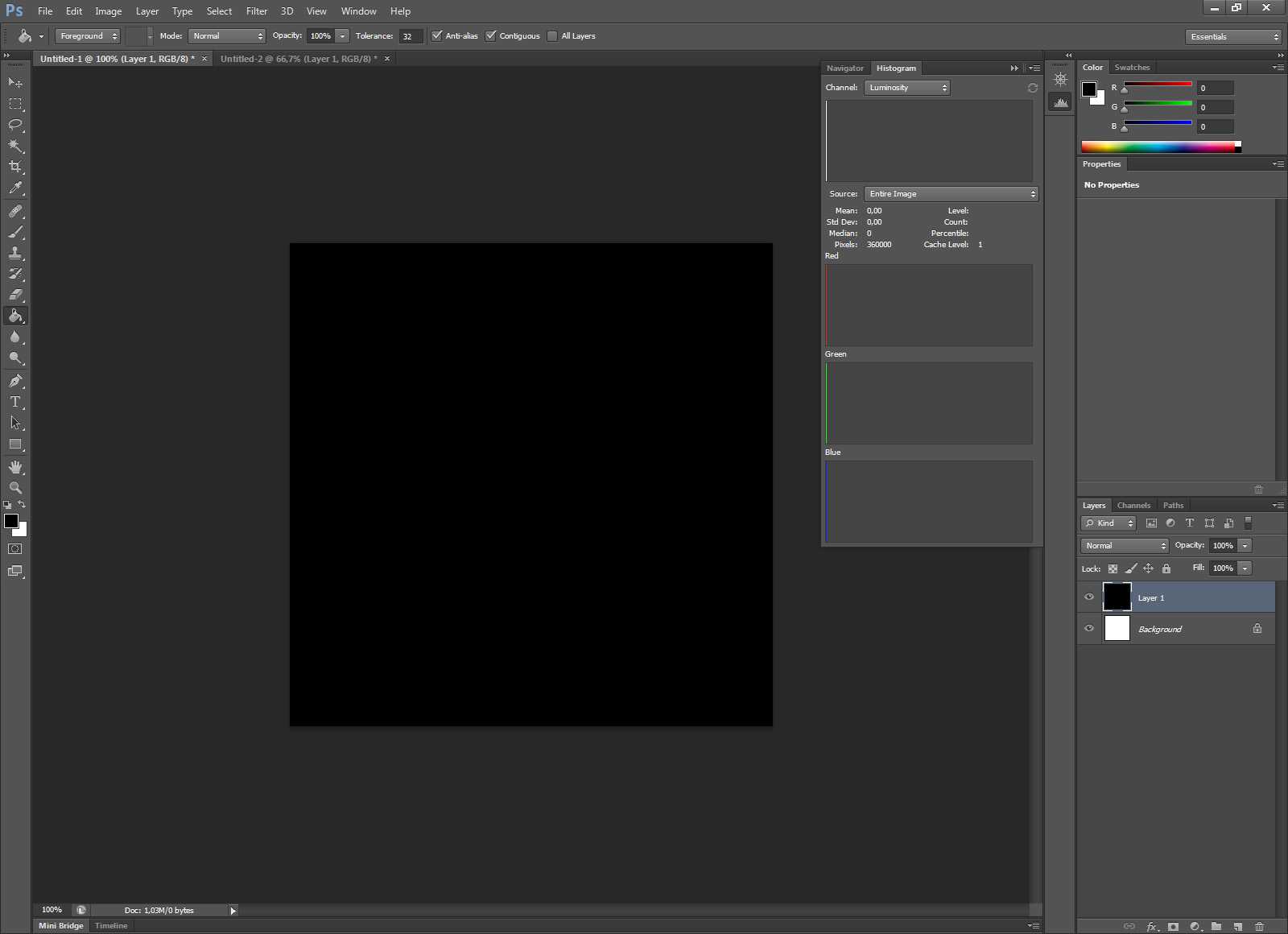1288x934 pixels.
Task: Disable the Anti-alias checkbox
Action: [437, 36]
